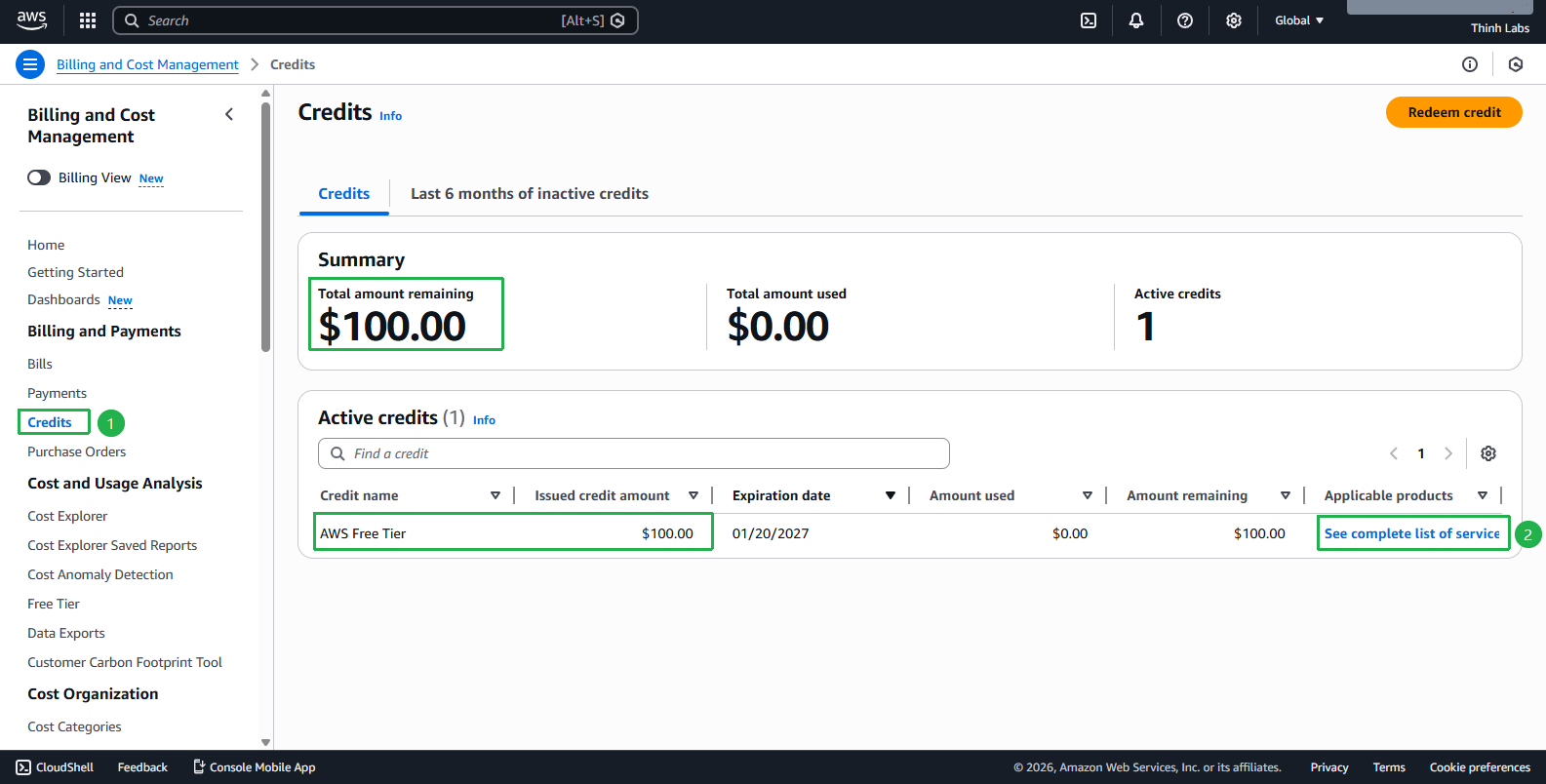Open Getting Started in the sidebar
1546x784 pixels.
tap(75, 272)
